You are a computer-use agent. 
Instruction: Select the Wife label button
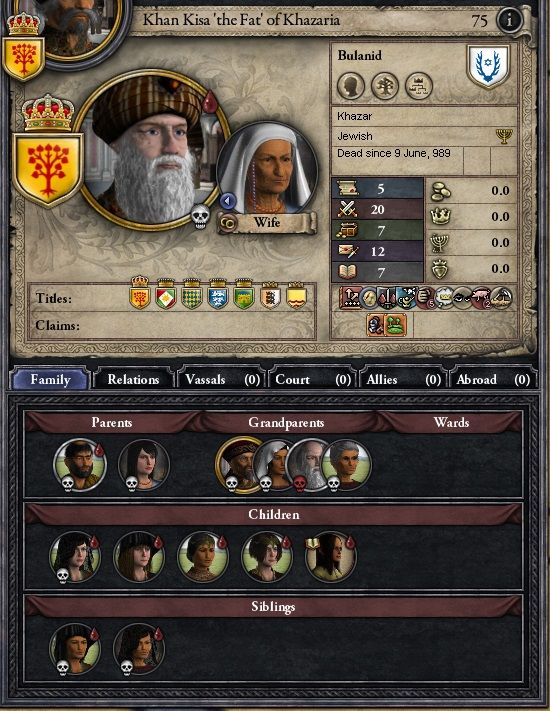[267, 223]
